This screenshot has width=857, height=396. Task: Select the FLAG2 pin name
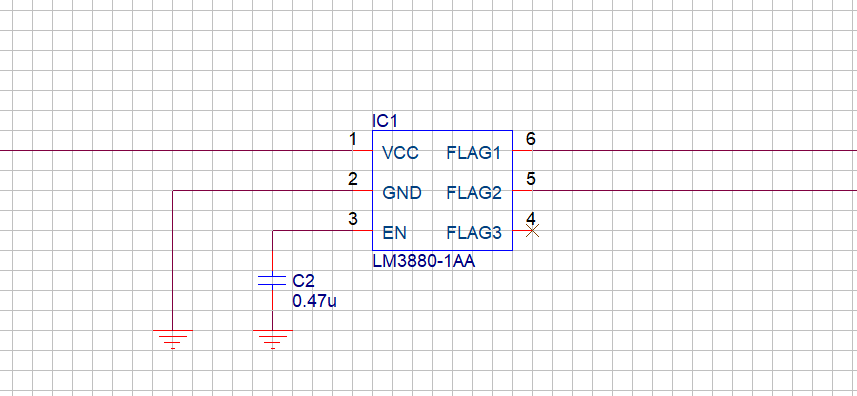(474, 193)
